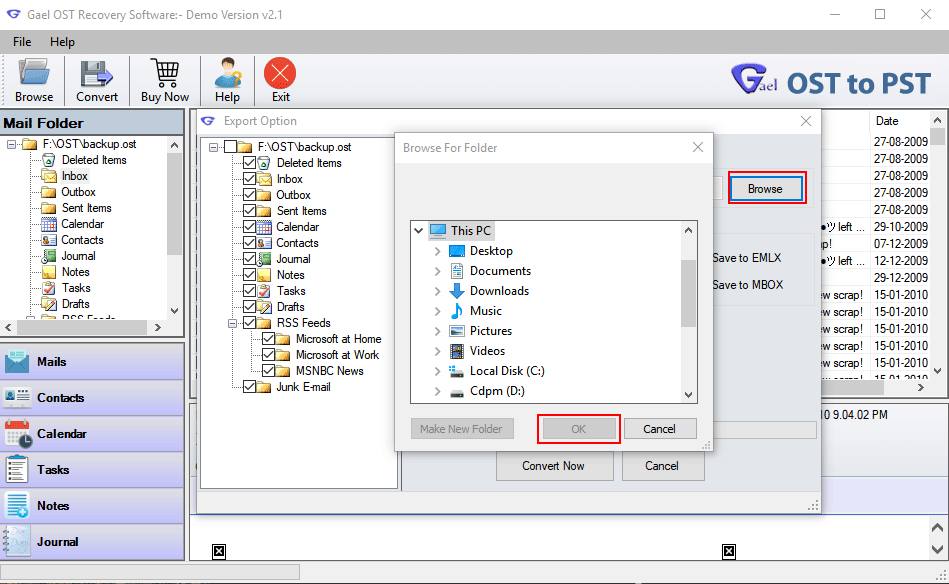Click the Help toolbar icon
This screenshot has width=949, height=584.
coord(227,80)
